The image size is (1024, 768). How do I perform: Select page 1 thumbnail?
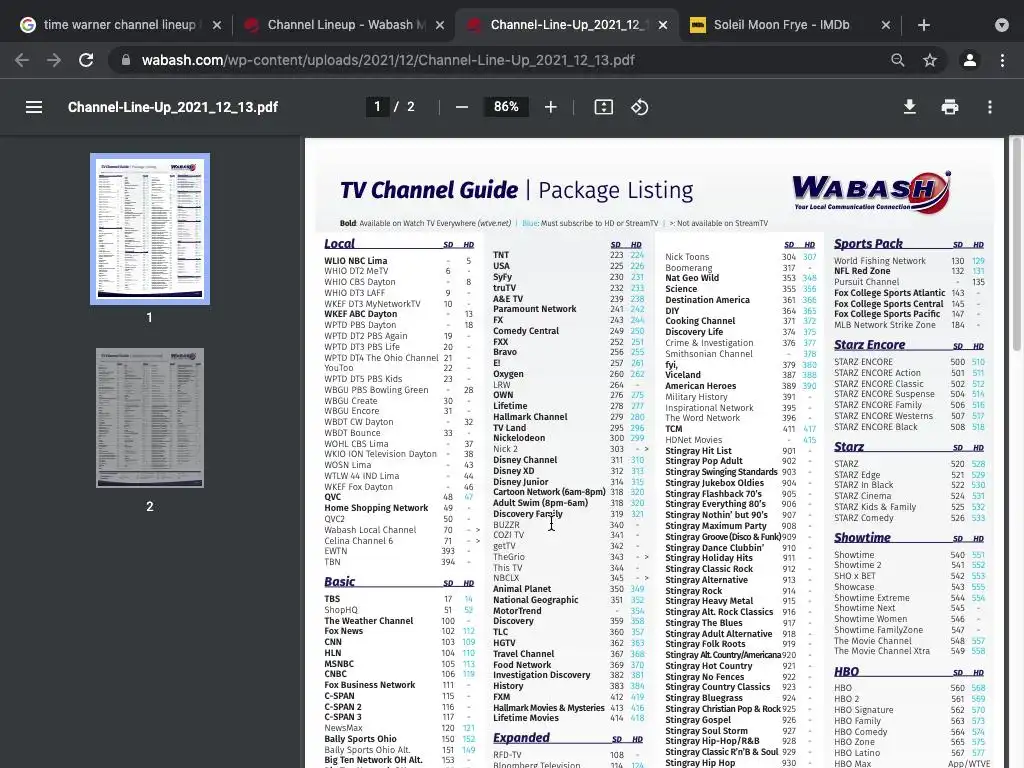150,229
